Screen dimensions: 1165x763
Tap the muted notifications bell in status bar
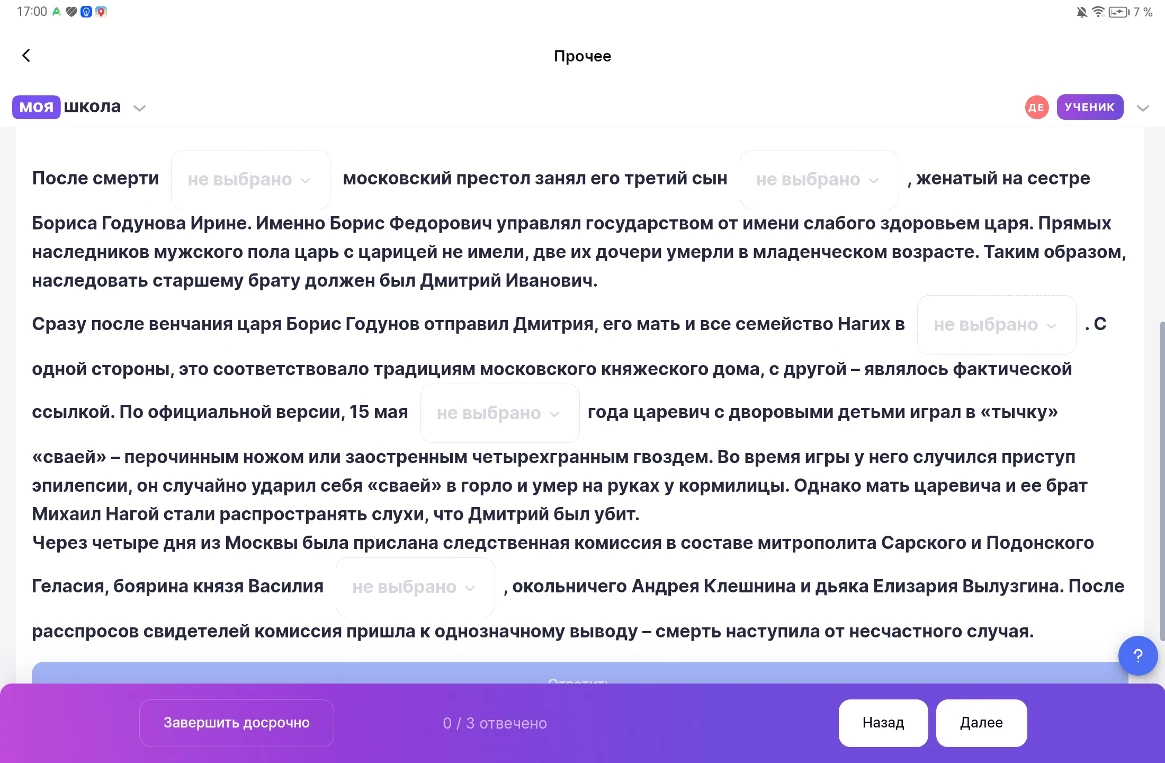pos(1081,12)
